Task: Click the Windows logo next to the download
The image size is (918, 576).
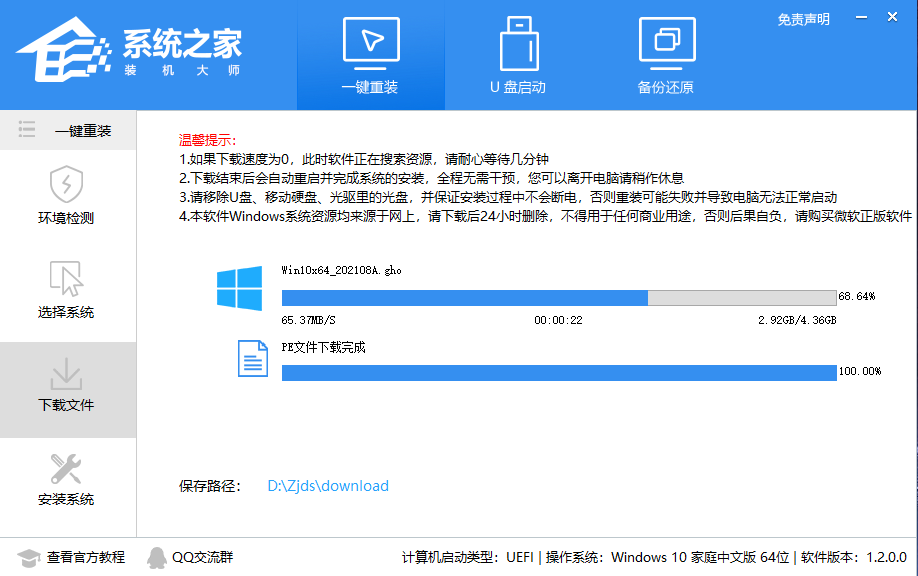Action: click(x=241, y=288)
